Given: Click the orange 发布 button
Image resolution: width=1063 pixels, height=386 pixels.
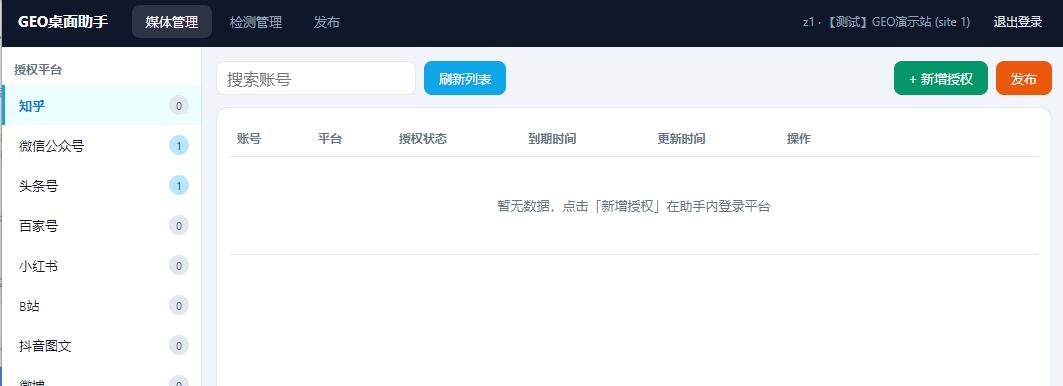Looking at the screenshot, I should pos(1024,79).
